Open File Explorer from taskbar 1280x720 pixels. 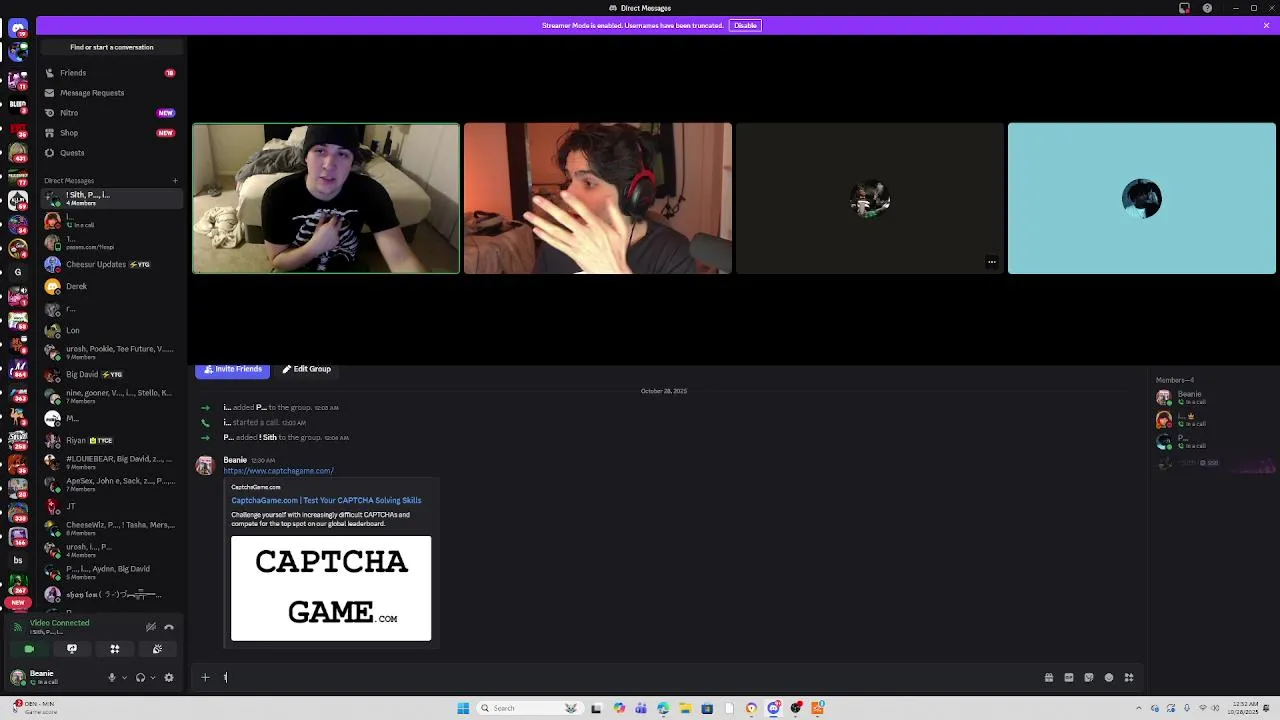tap(685, 708)
